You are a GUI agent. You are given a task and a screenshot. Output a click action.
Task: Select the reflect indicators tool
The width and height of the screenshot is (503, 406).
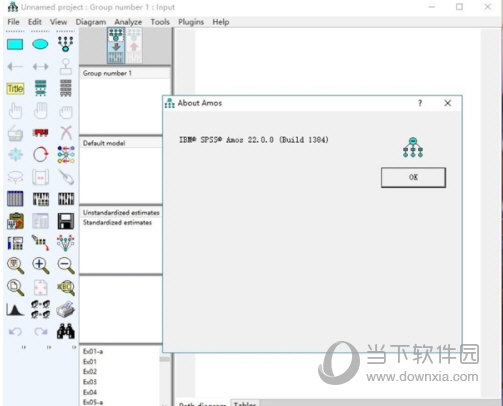(66, 155)
